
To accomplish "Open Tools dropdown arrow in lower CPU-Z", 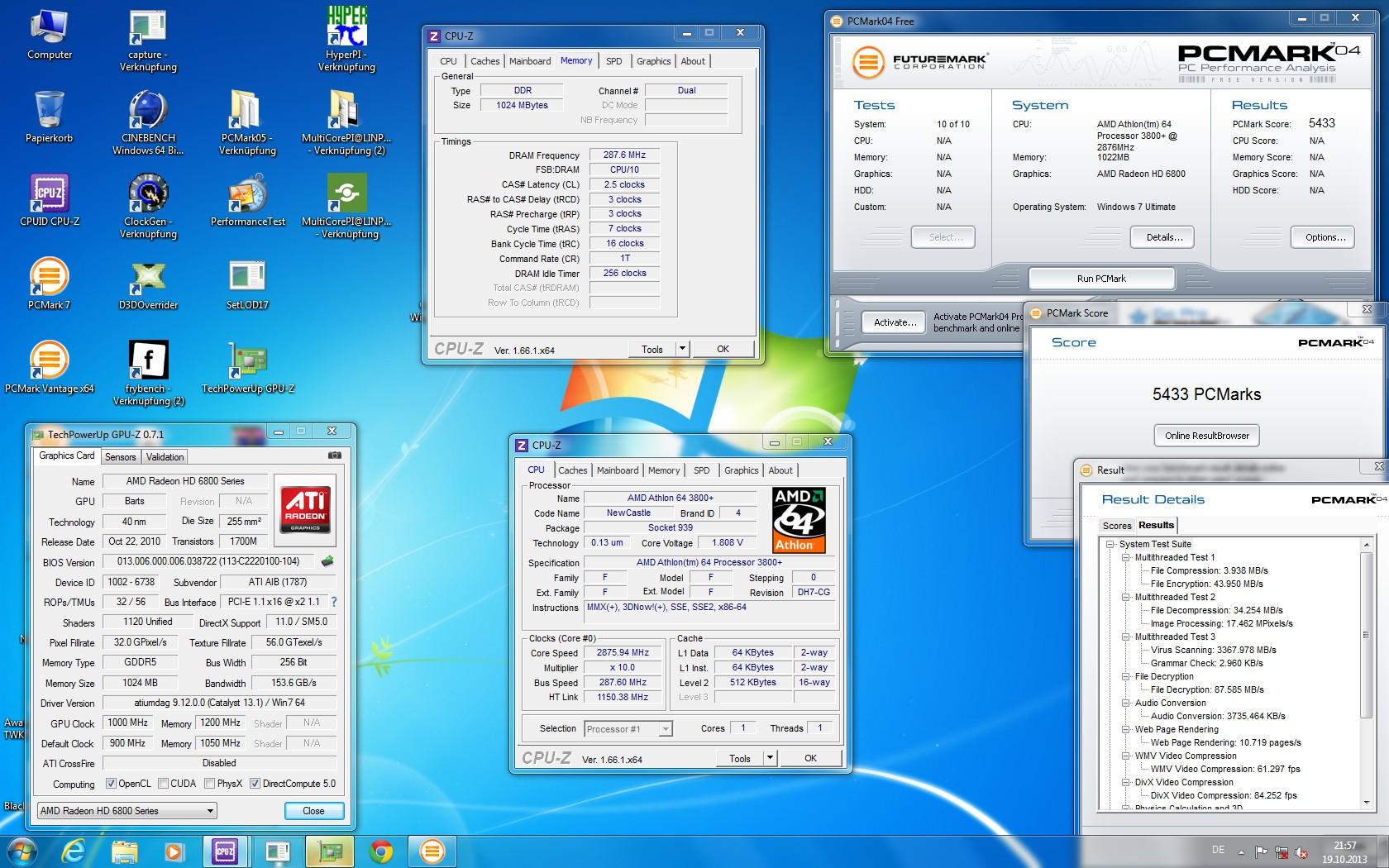I will [x=770, y=758].
